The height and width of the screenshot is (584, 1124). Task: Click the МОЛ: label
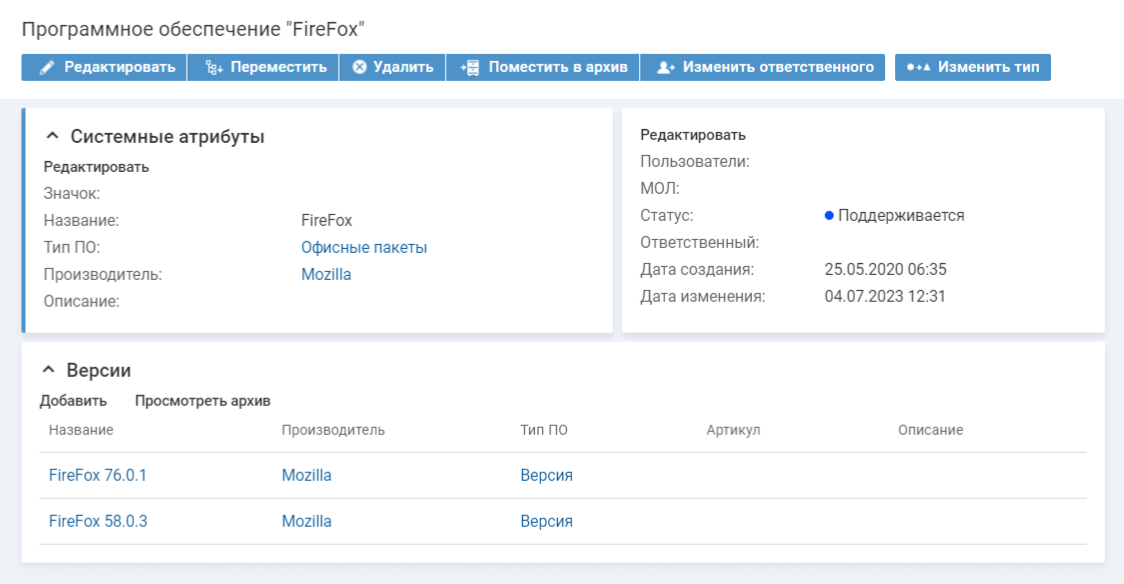coord(659,188)
